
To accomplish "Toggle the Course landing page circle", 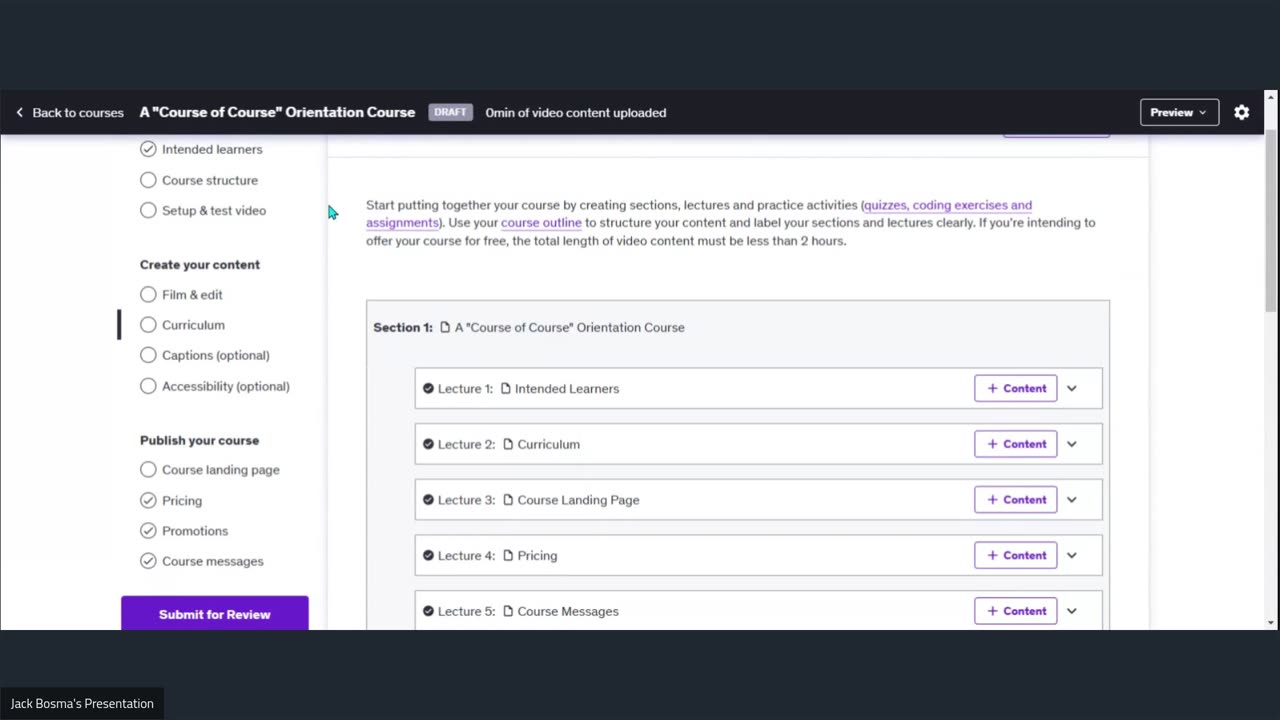I will coord(148,470).
